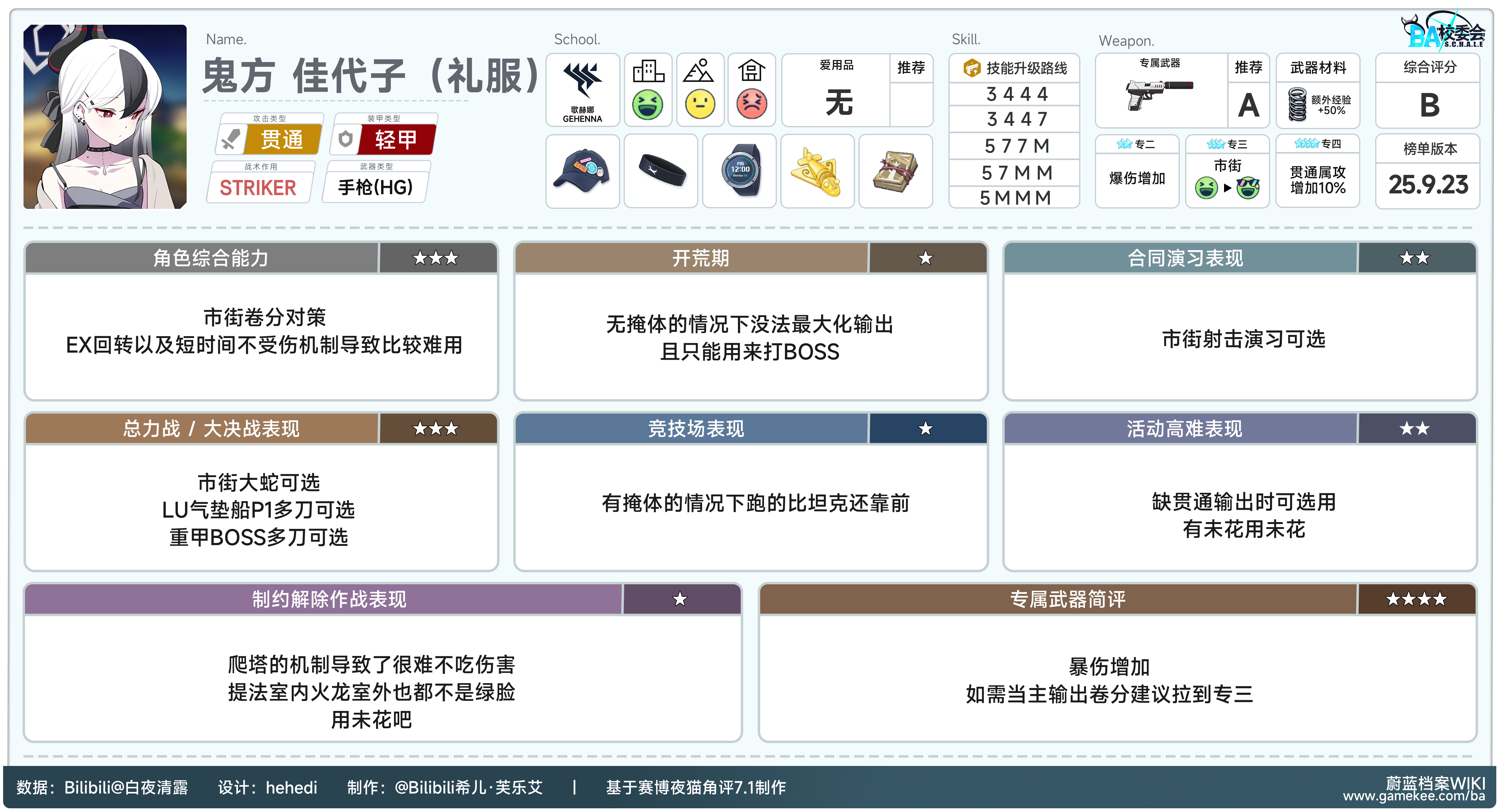This screenshot has width=1500, height=812.
Task: Select the 竞技场表现 section header
Action: (696, 429)
